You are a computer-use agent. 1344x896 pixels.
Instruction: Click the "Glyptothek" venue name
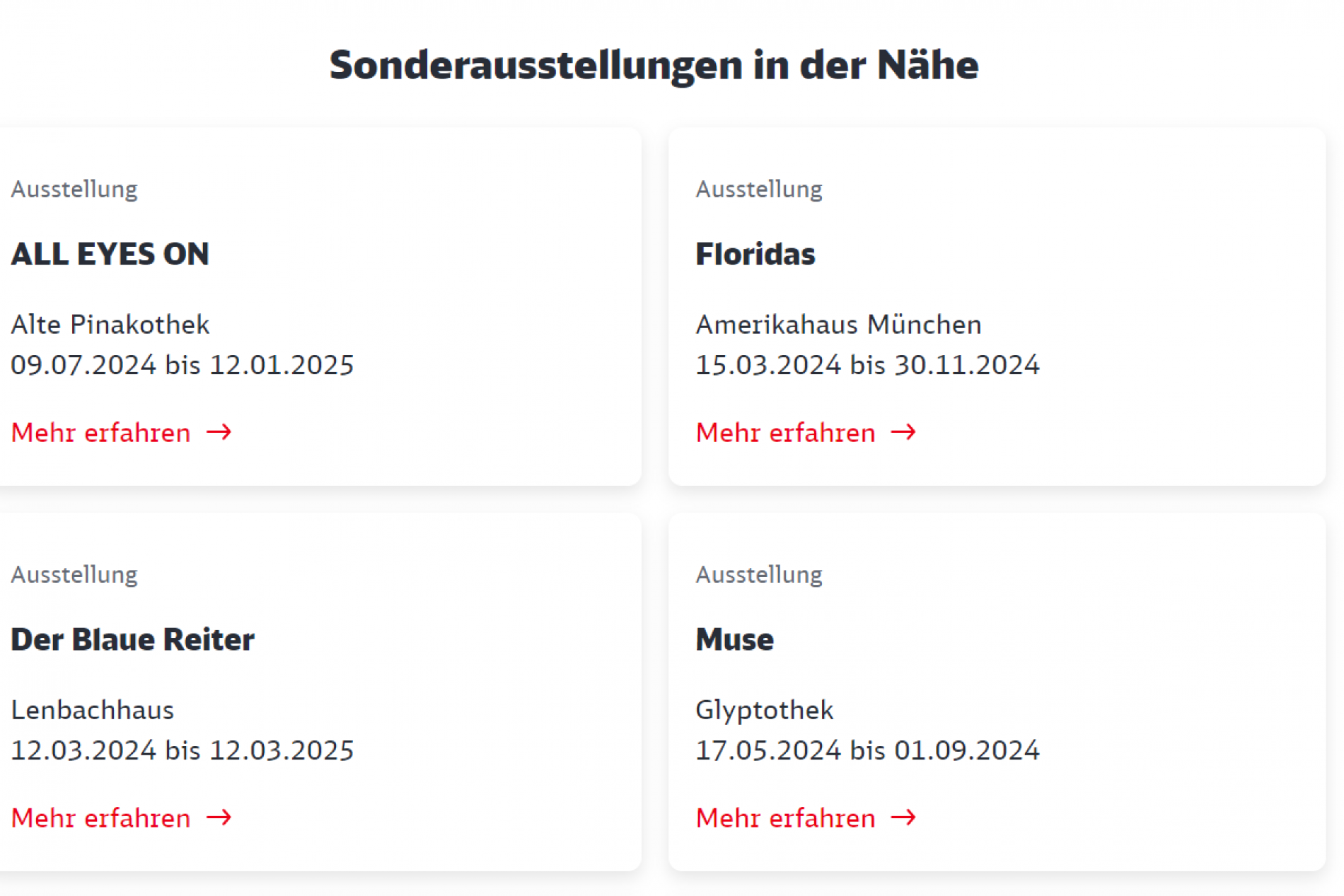765,709
